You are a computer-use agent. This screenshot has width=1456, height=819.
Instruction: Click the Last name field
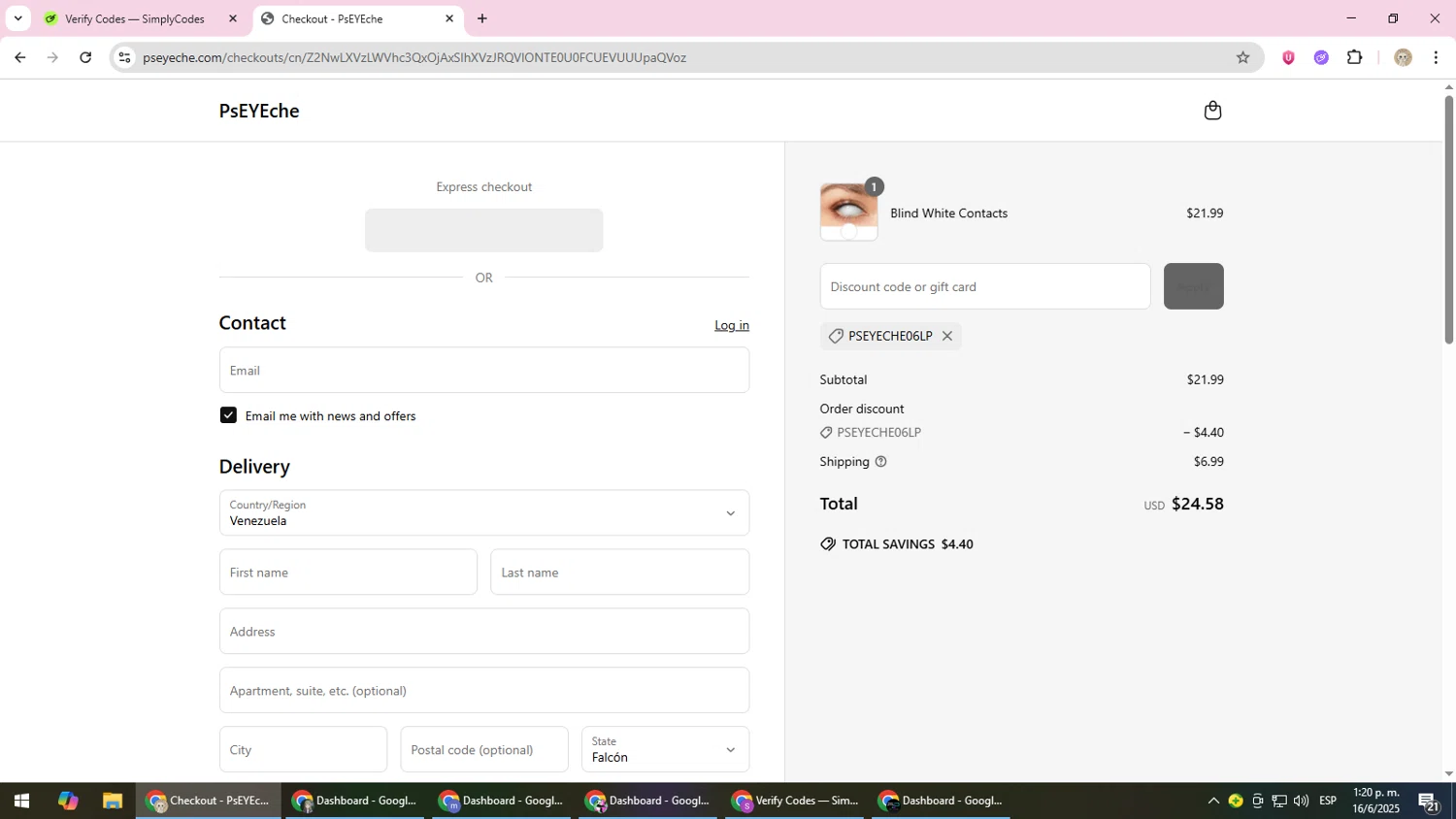click(x=619, y=572)
